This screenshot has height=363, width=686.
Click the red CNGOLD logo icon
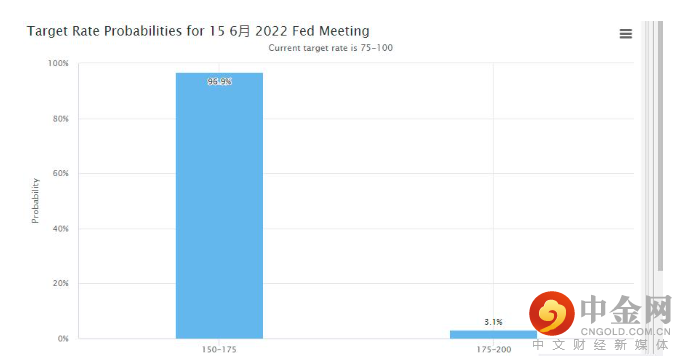tap(552, 314)
